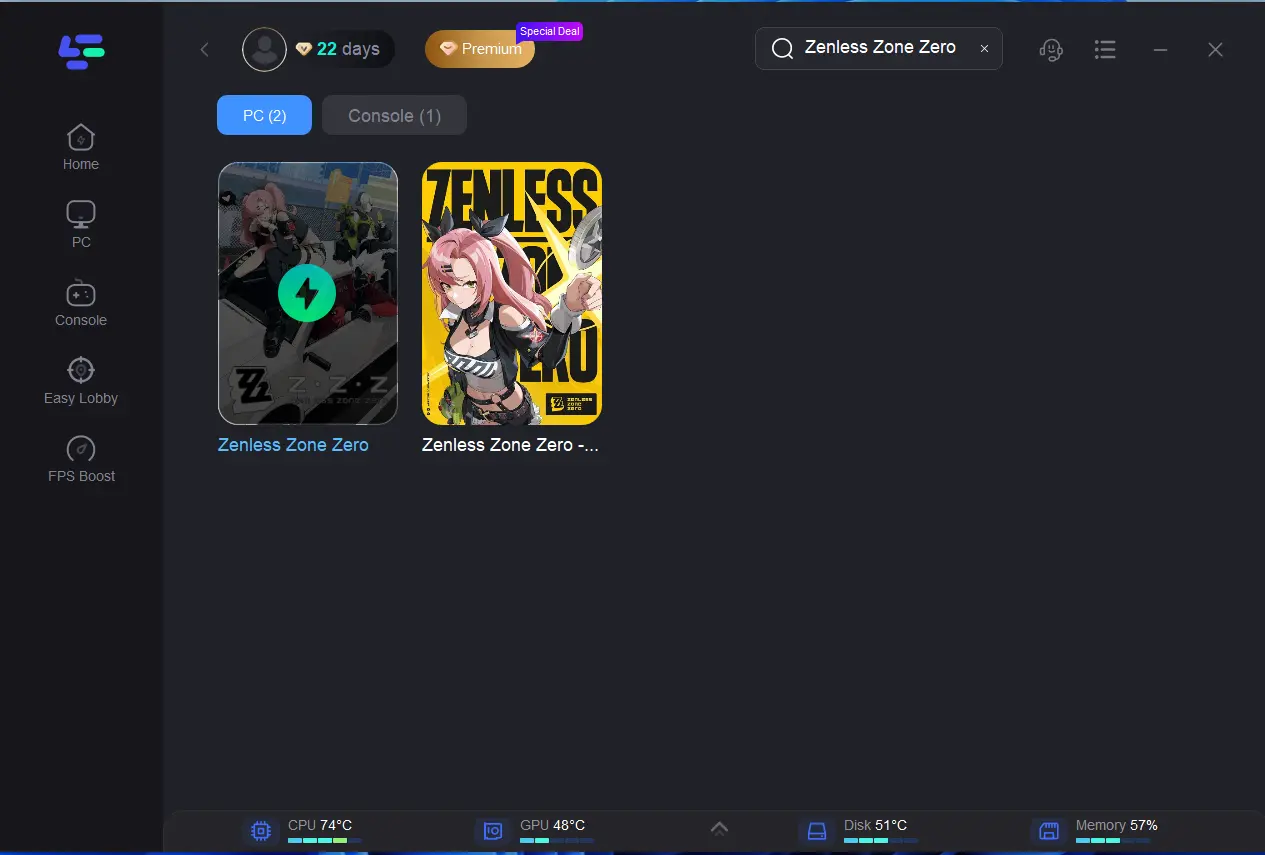The image size is (1265, 855).
Task: Open Easy Lobby feature
Action: (x=81, y=381)
